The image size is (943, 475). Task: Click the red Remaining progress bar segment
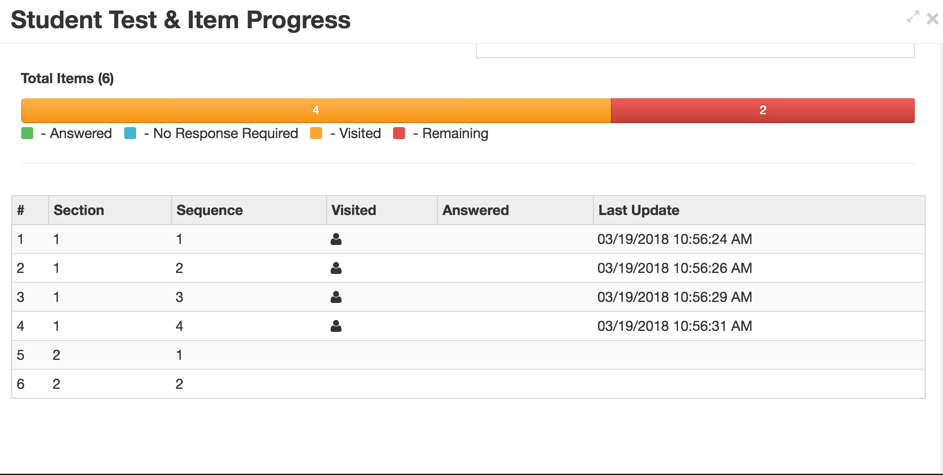[762, 110]
